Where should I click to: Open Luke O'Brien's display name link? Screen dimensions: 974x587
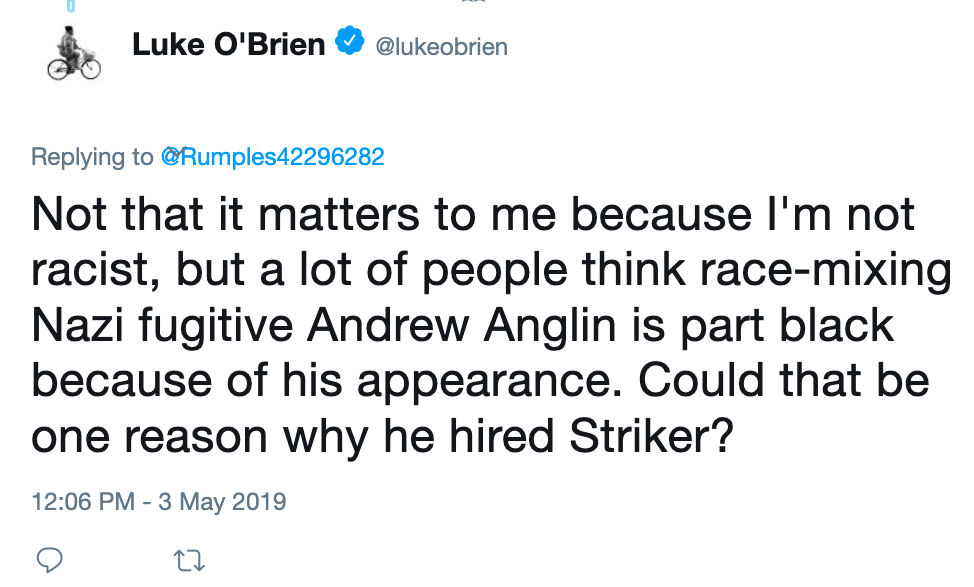click(229, 45)
